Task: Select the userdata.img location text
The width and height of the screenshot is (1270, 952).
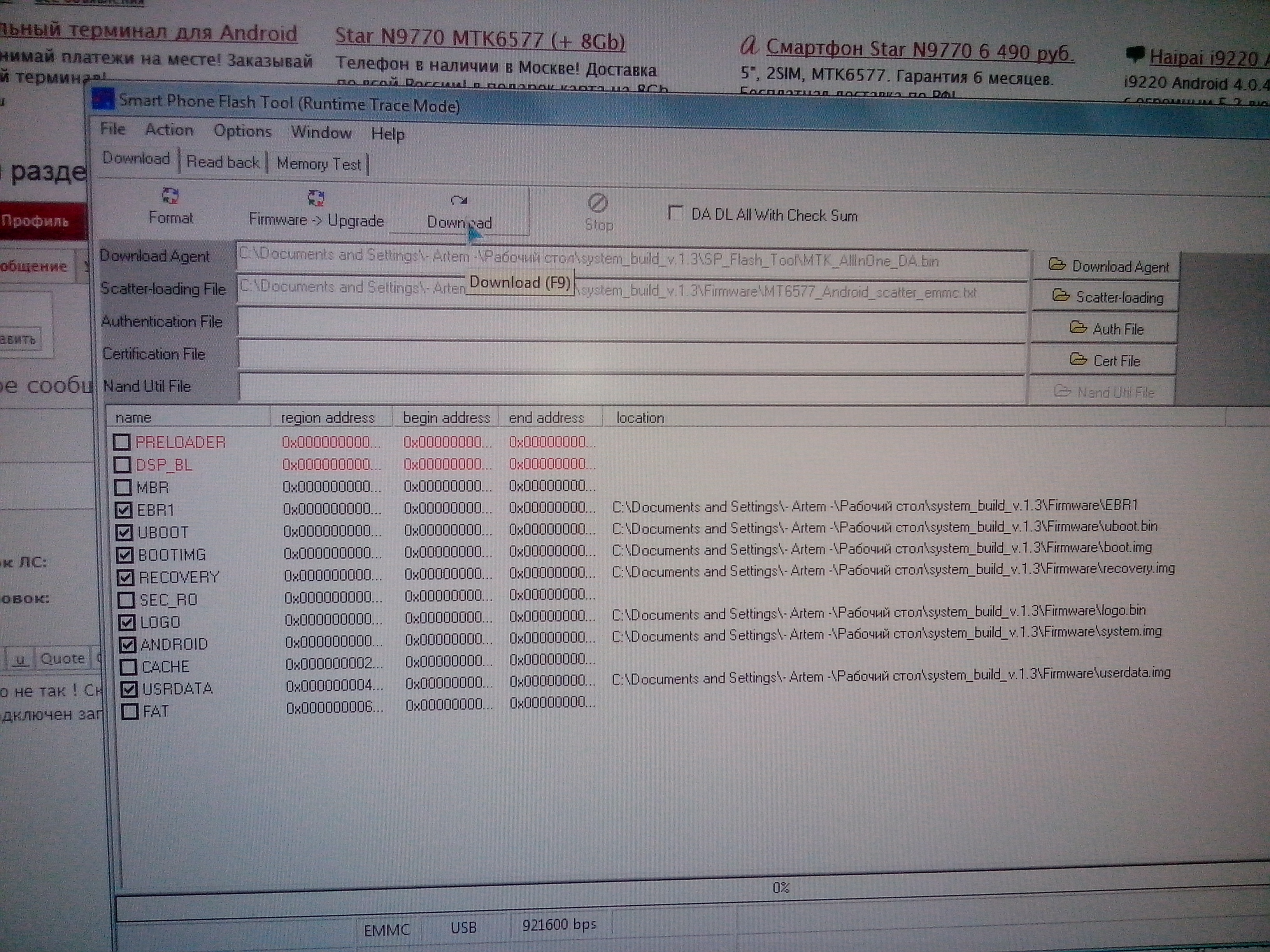Action: point(891,675)
